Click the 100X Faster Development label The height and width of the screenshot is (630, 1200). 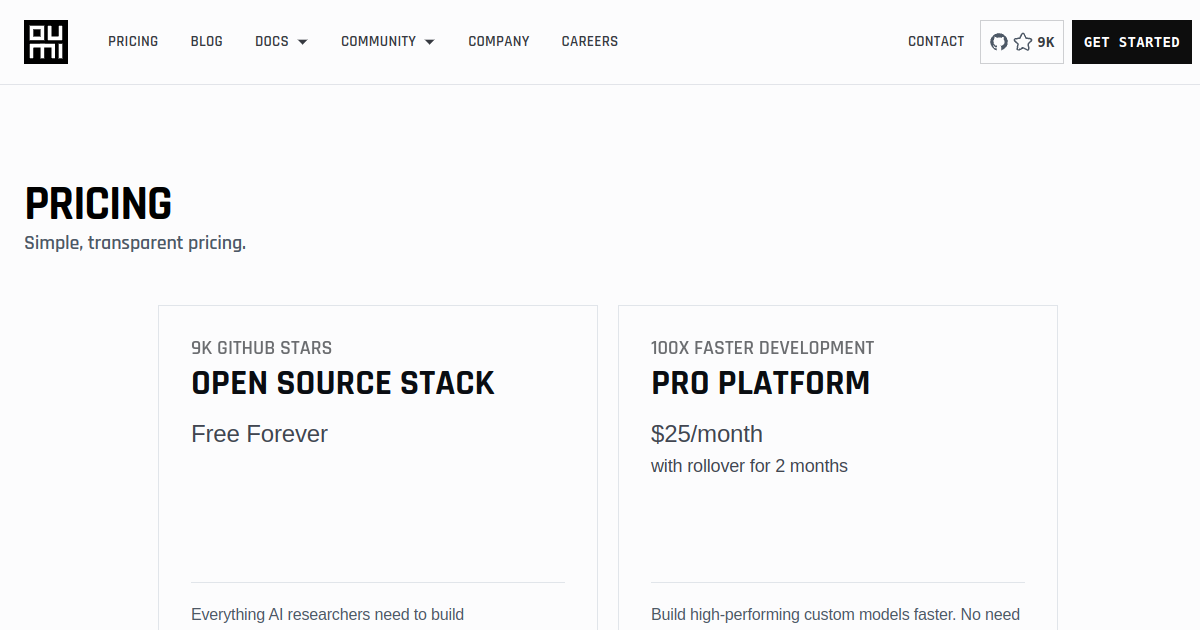pos(762,348)
